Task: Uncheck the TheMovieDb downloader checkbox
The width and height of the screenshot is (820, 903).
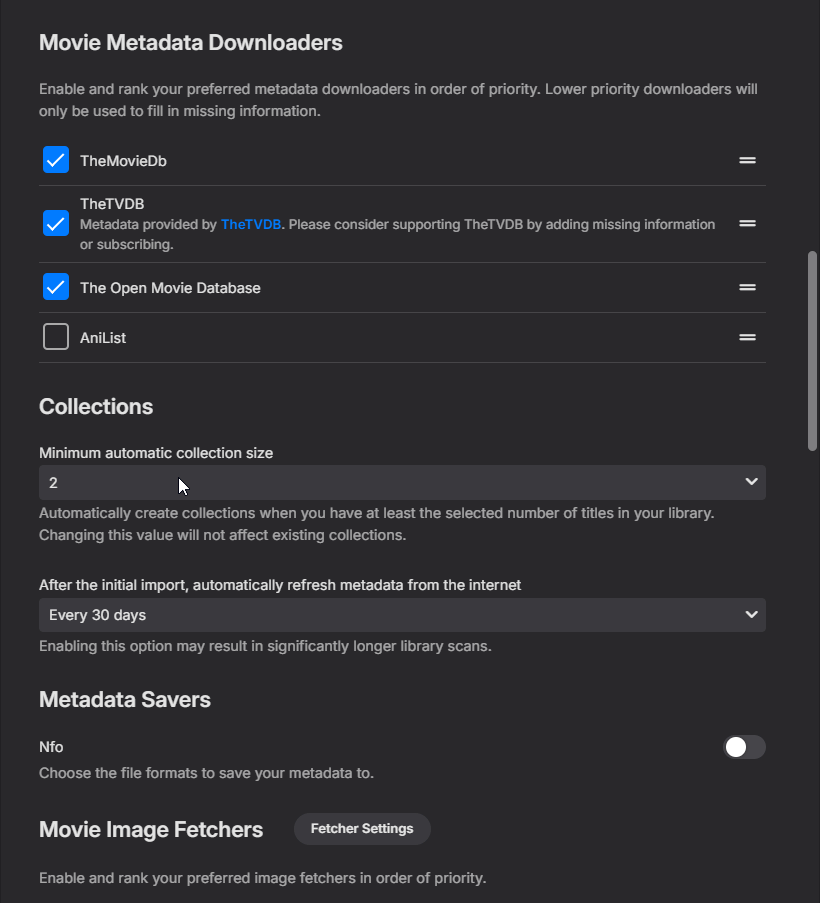Action: (x=56, y=160)
